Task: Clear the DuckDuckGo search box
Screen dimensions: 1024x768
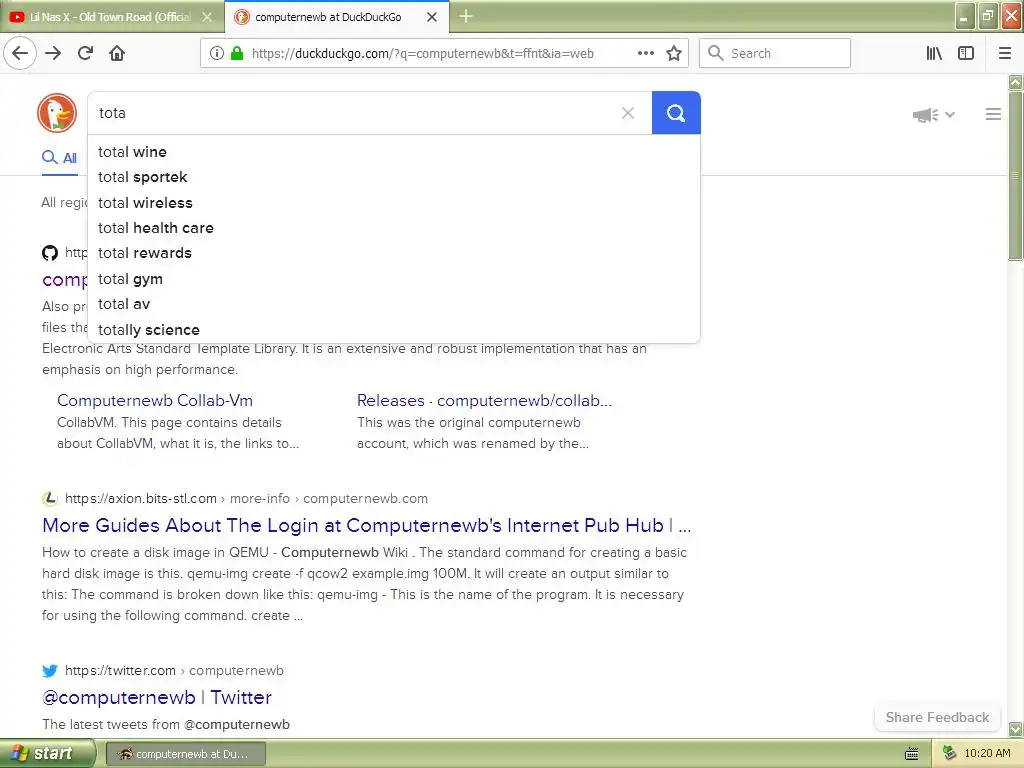Action: pyautogui.click(x=628, y=113)
